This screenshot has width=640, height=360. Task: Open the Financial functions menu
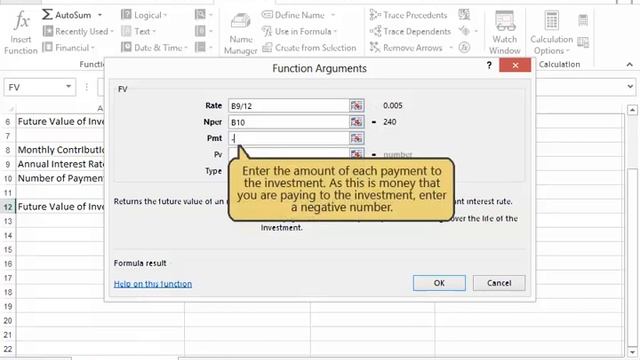[69, 48]
